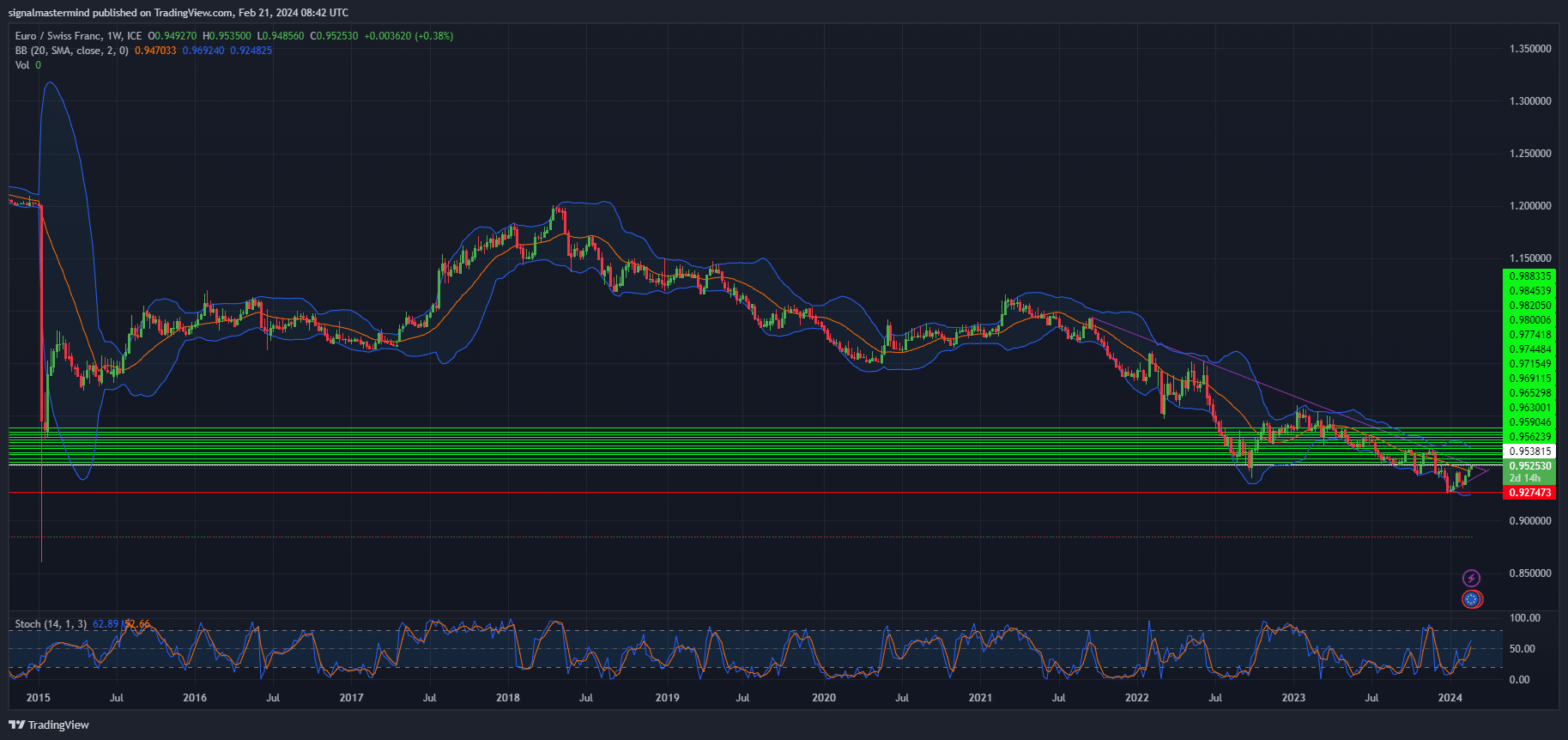
Task: Click the change value +0.003620 (+0.38%)
Action: pos(409,36)
